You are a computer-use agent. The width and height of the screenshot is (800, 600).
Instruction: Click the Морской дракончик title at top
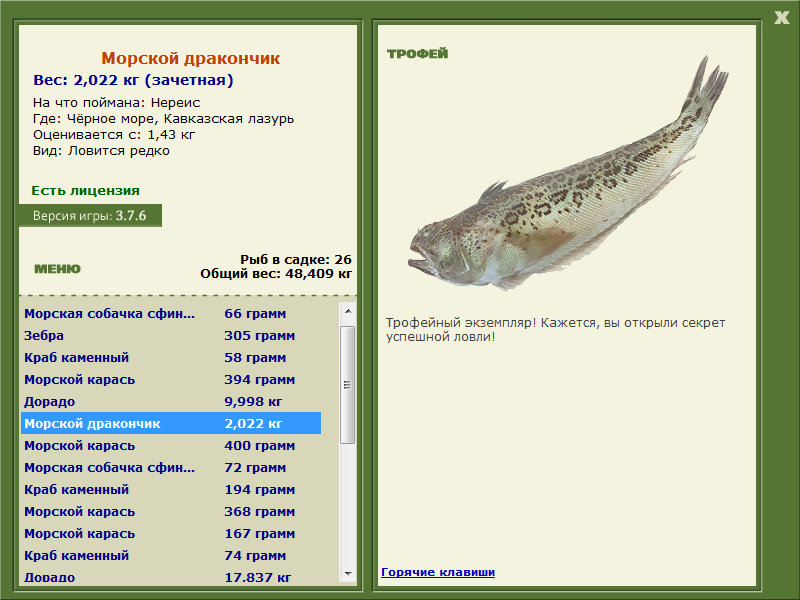click(x=190, y=58)
